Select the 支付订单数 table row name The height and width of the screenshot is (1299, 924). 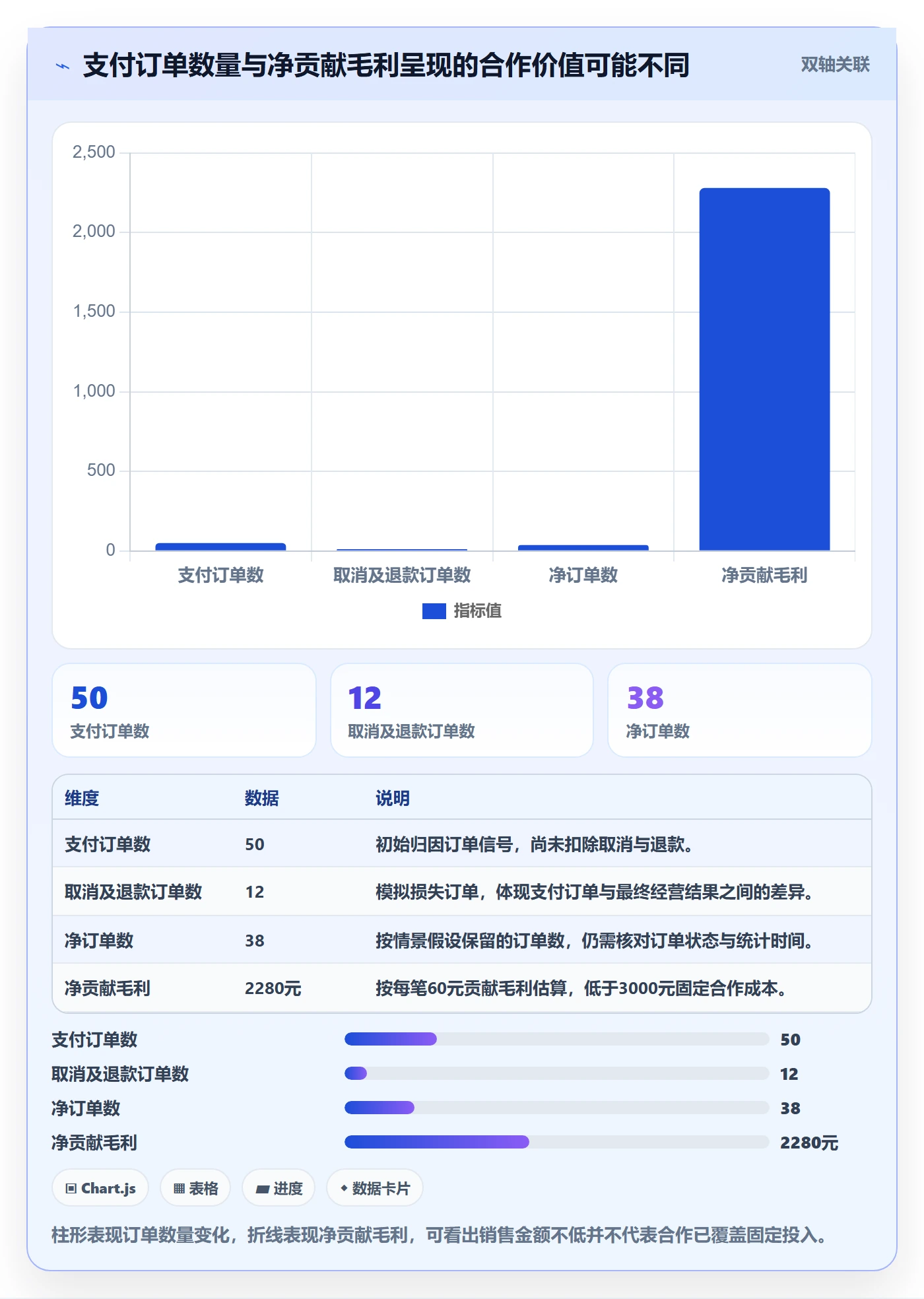click(x=108, y=845)
